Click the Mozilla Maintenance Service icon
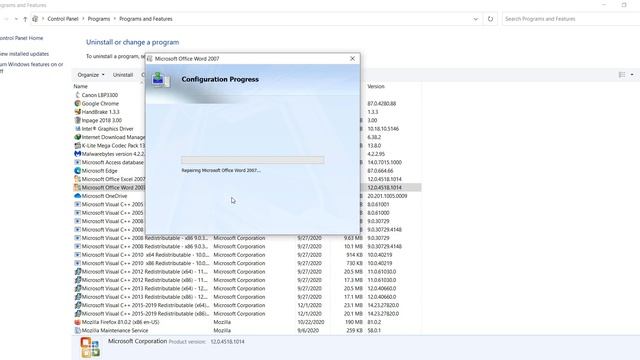The width and height of the screenshot is (640, 360). pos(78,331)
